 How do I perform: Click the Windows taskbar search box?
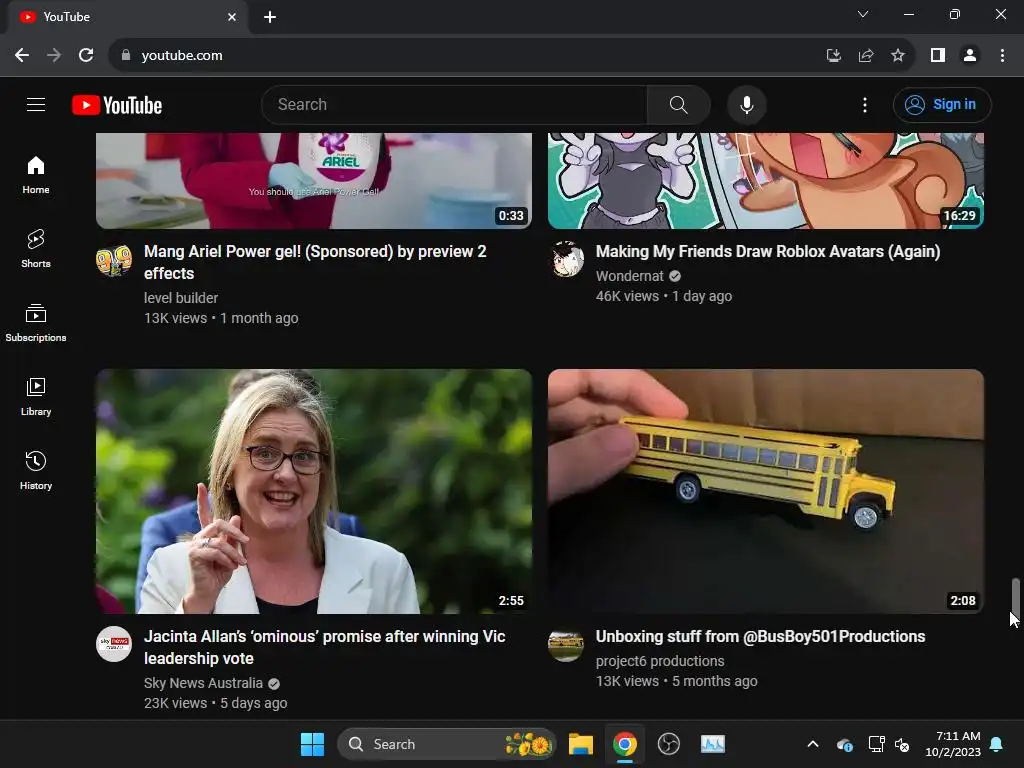pyautogui.click(x=447, y=744)
